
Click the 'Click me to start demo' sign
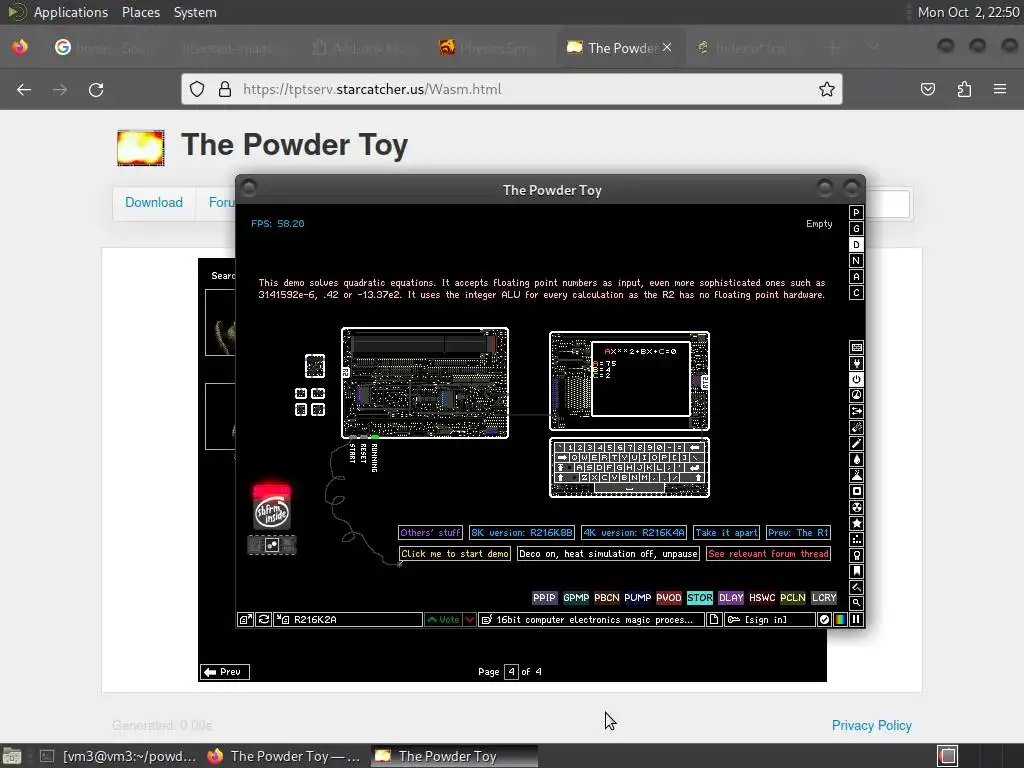point(455,554)
